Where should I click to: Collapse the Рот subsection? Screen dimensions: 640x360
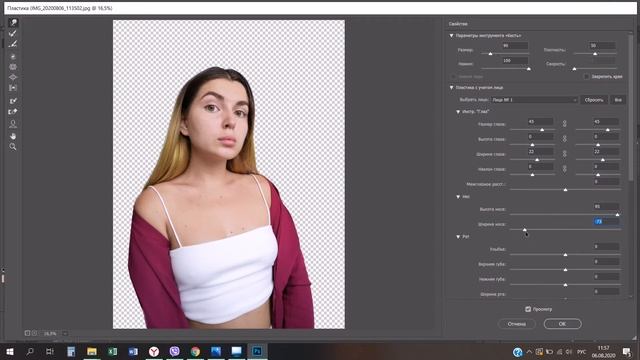[458, 237]
